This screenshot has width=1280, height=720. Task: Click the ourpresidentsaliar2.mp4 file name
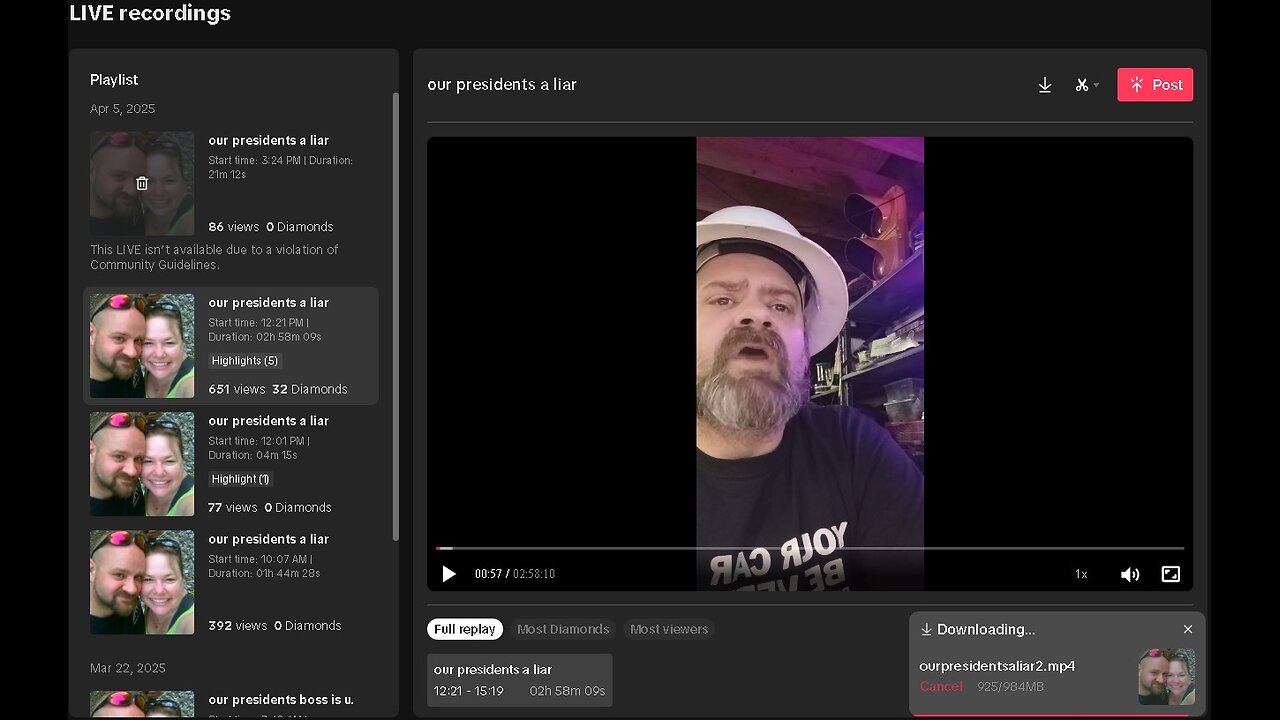click(997, 666)
